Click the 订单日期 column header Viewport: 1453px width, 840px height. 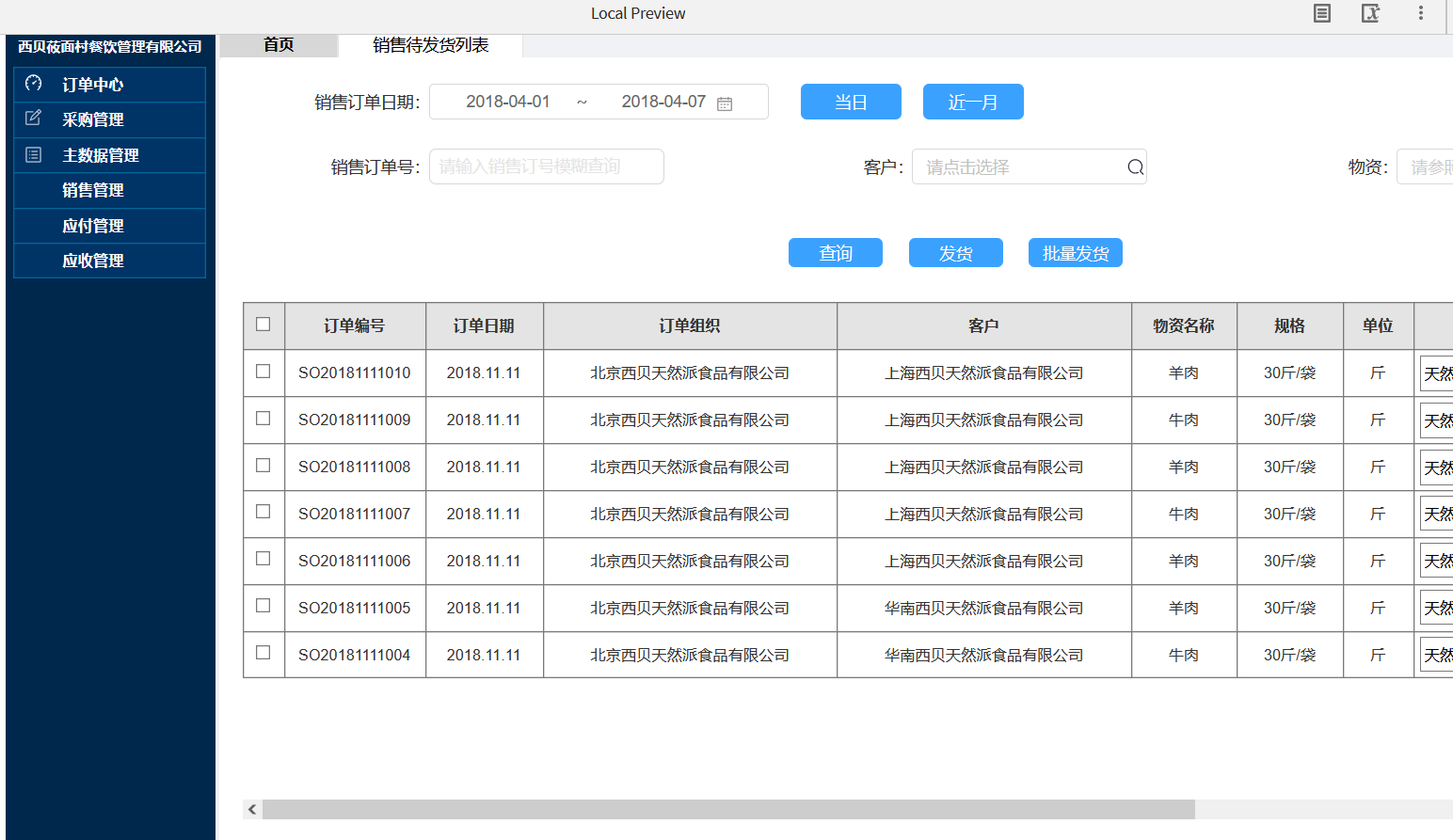click(x=484, y=325)
